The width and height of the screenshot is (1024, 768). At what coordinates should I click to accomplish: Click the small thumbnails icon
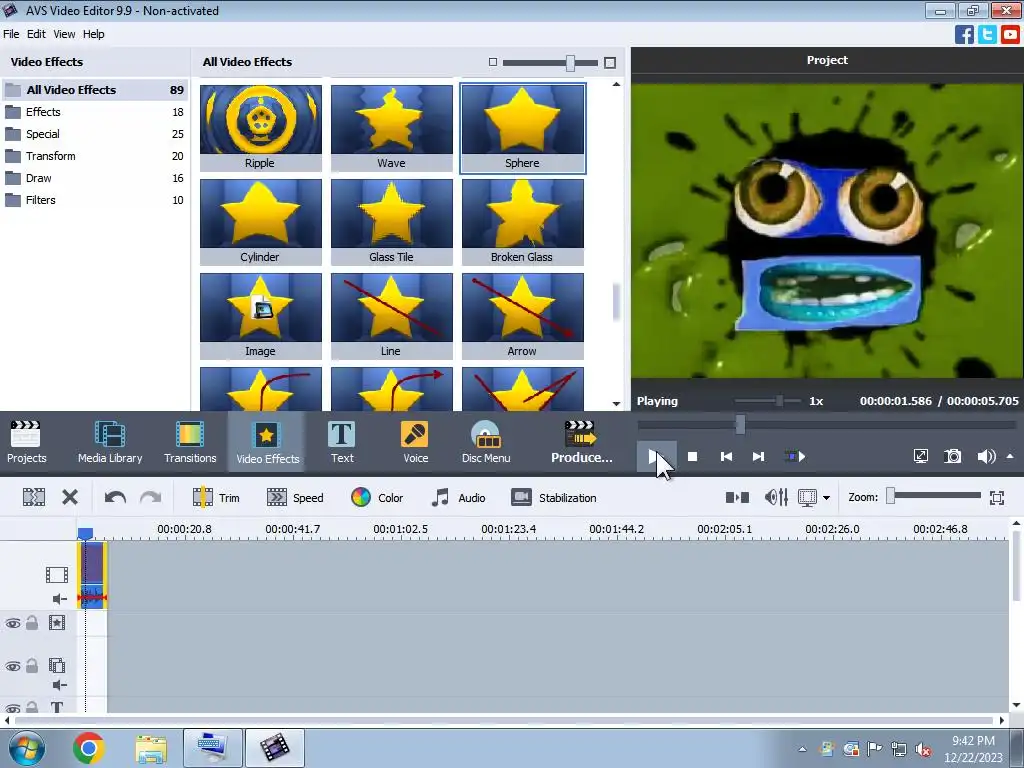coord(493,62)
